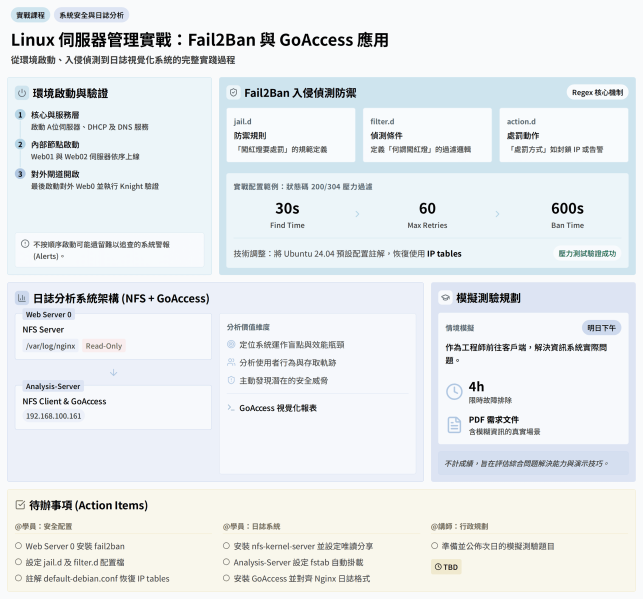Click the clock icon beside 4h
This screenshot has height=599, width=643.
pyautogui.click(x=454, y=392)
